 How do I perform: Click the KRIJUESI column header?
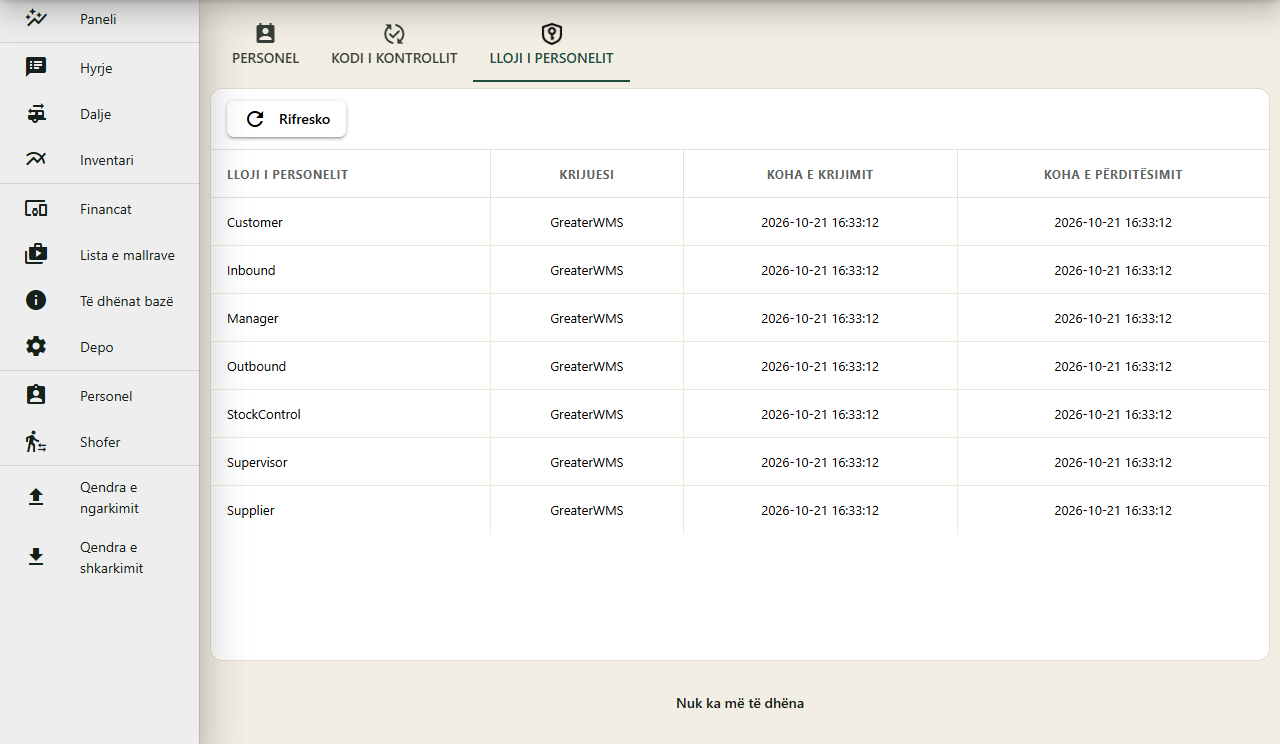pos(587,174)
